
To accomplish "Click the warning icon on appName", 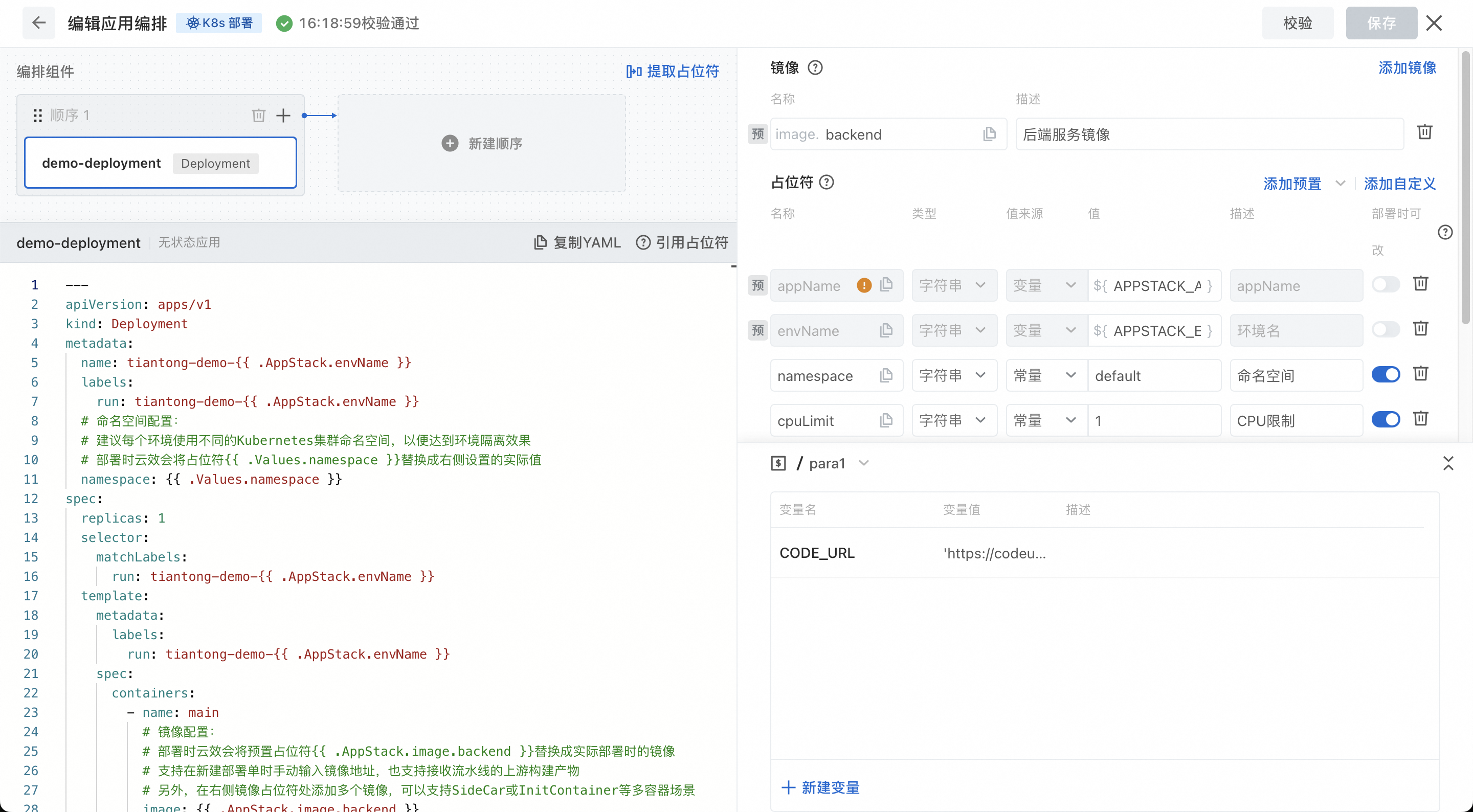I will pos(863,285).
